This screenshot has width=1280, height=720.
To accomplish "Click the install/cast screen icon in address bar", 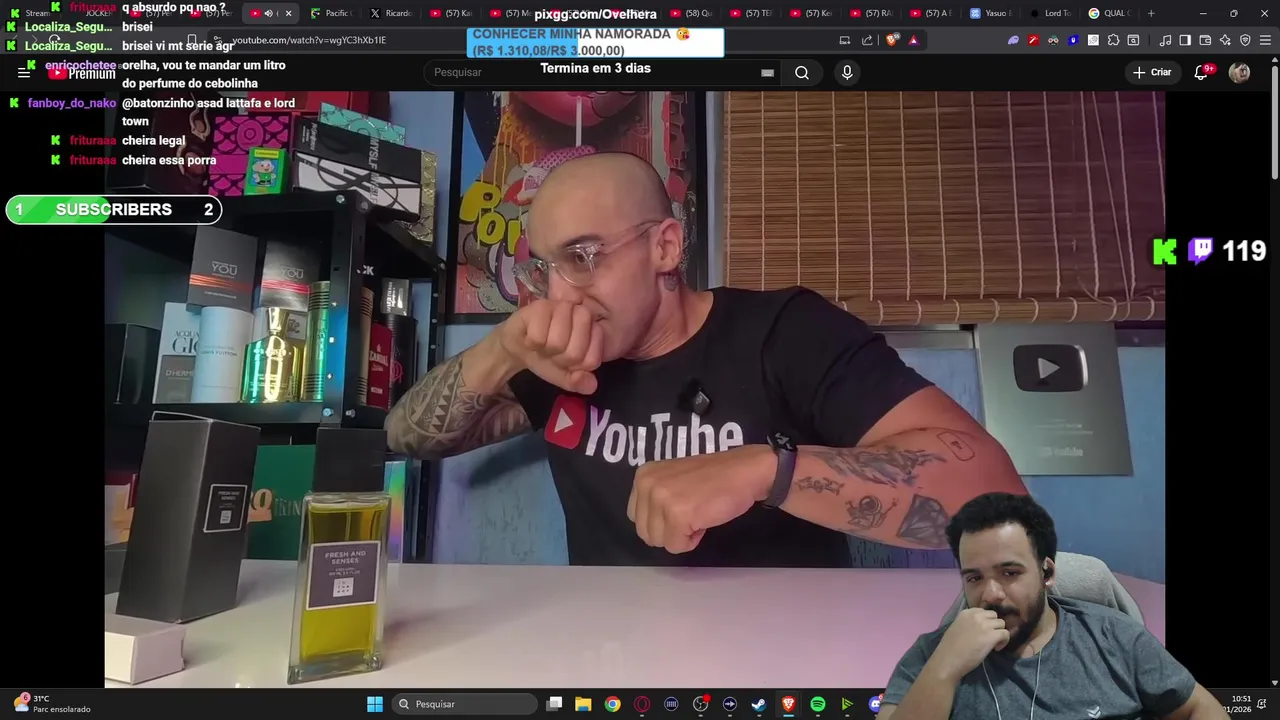I will pos(845,40).
